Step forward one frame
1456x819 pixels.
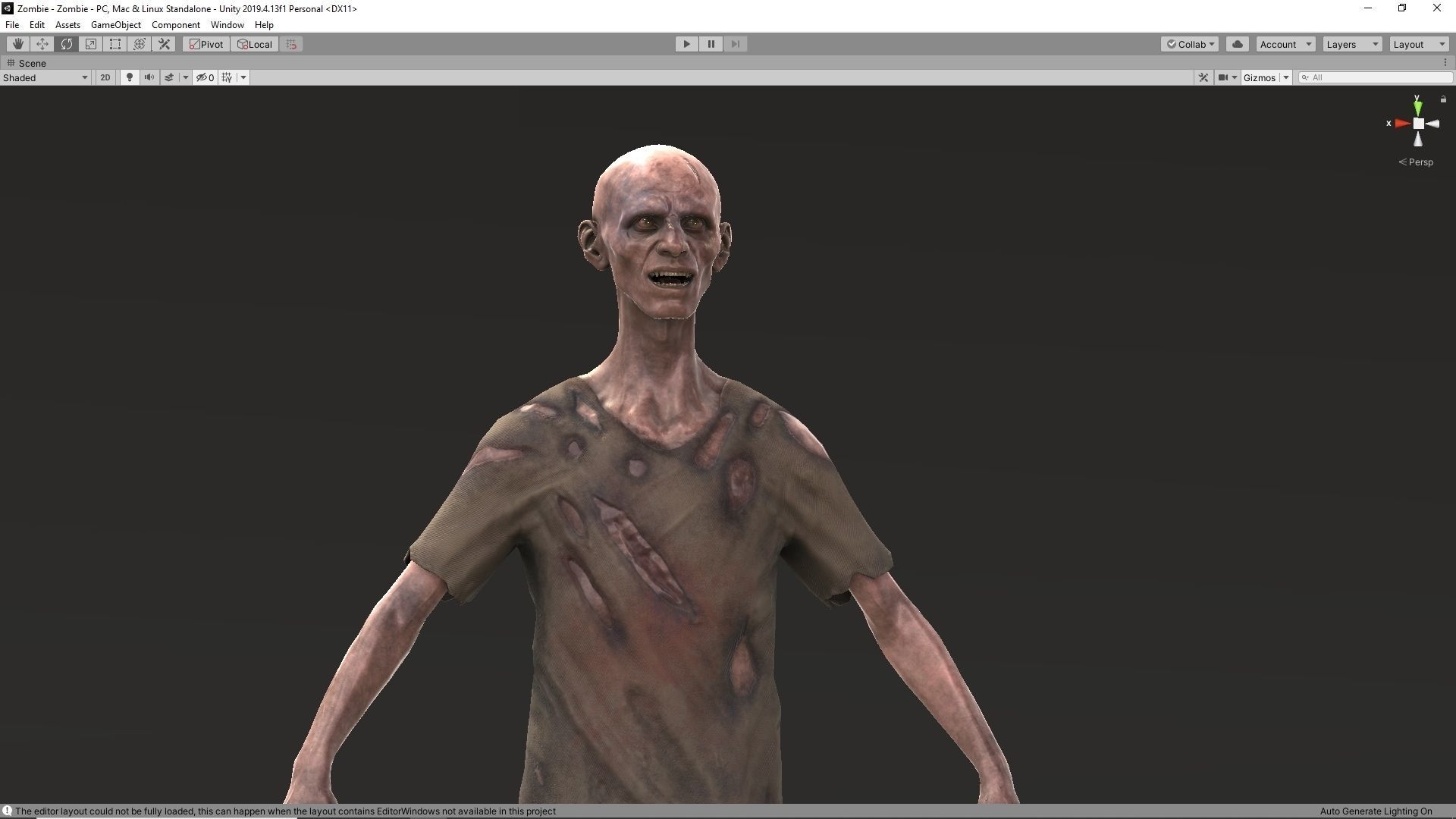point(736,44)
